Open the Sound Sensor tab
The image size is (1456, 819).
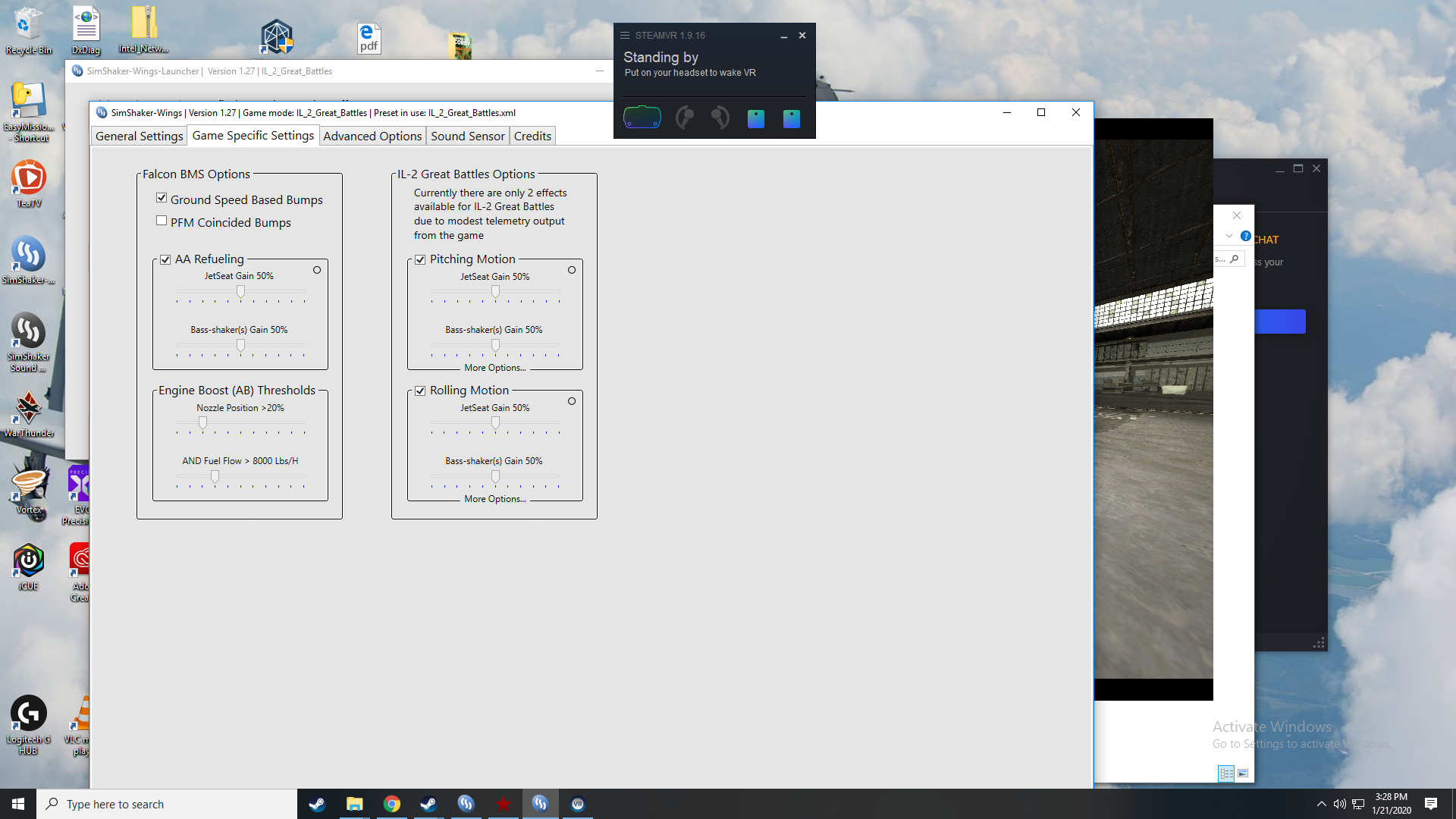[468, 136]
